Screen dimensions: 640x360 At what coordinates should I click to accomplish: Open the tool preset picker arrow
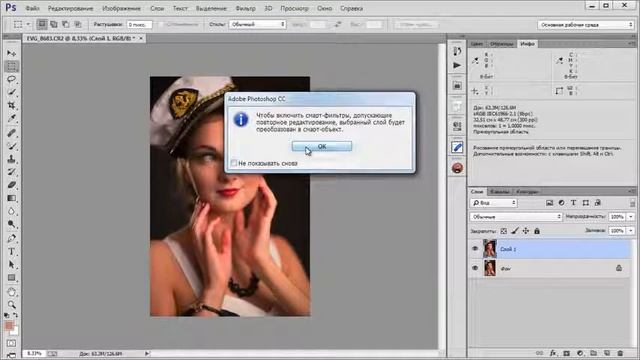tap(28, 24)
